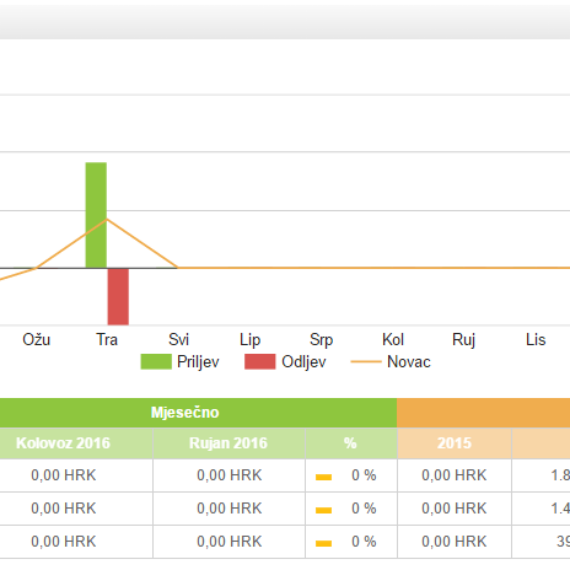Click the orange Novac line peak
Image resolution: width=570 pixels, height=570 pixels.
(x=107, y=219)
